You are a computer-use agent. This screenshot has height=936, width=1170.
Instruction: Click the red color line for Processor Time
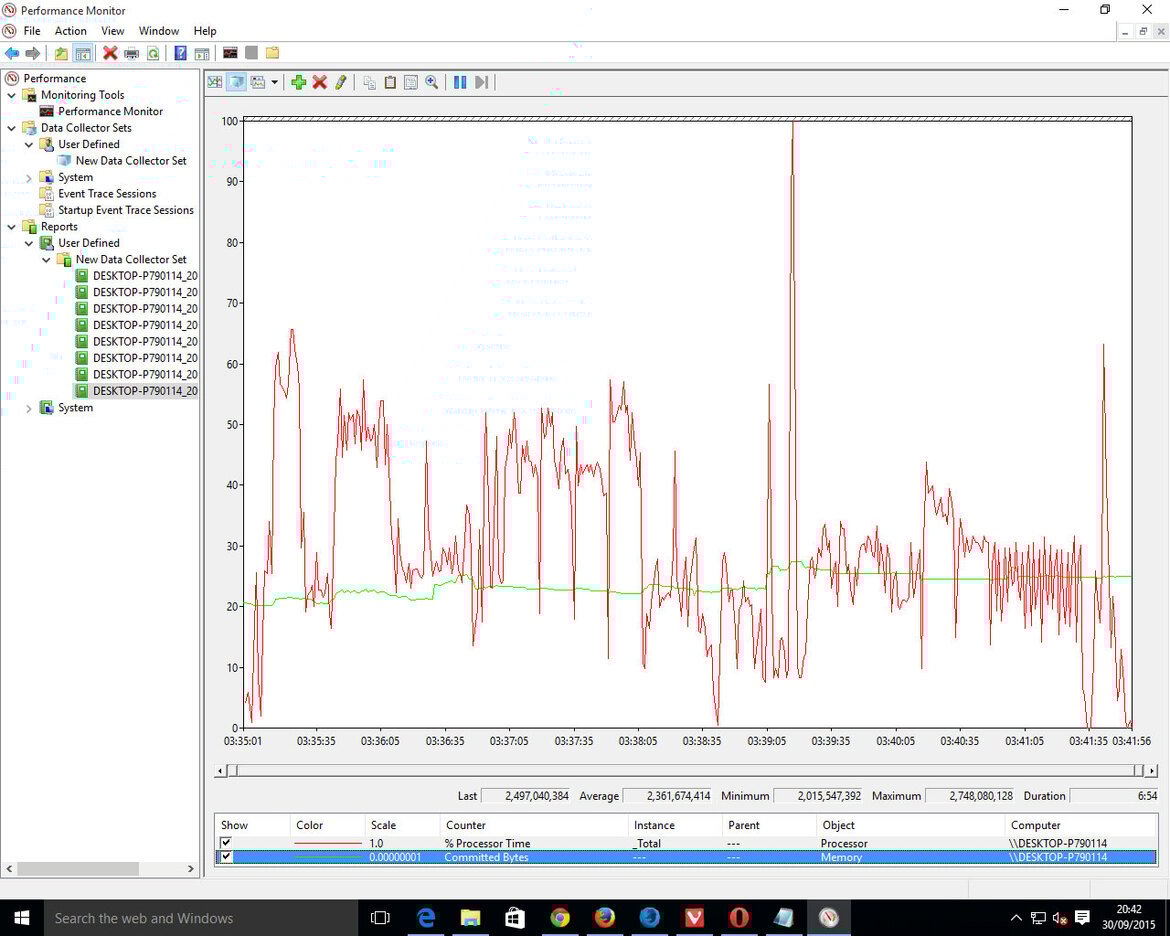[328, 843]
